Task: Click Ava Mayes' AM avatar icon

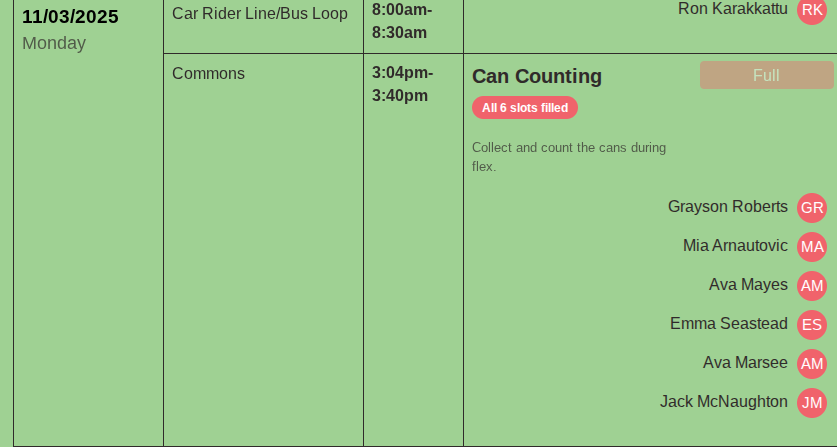Action: click(812, 286)
